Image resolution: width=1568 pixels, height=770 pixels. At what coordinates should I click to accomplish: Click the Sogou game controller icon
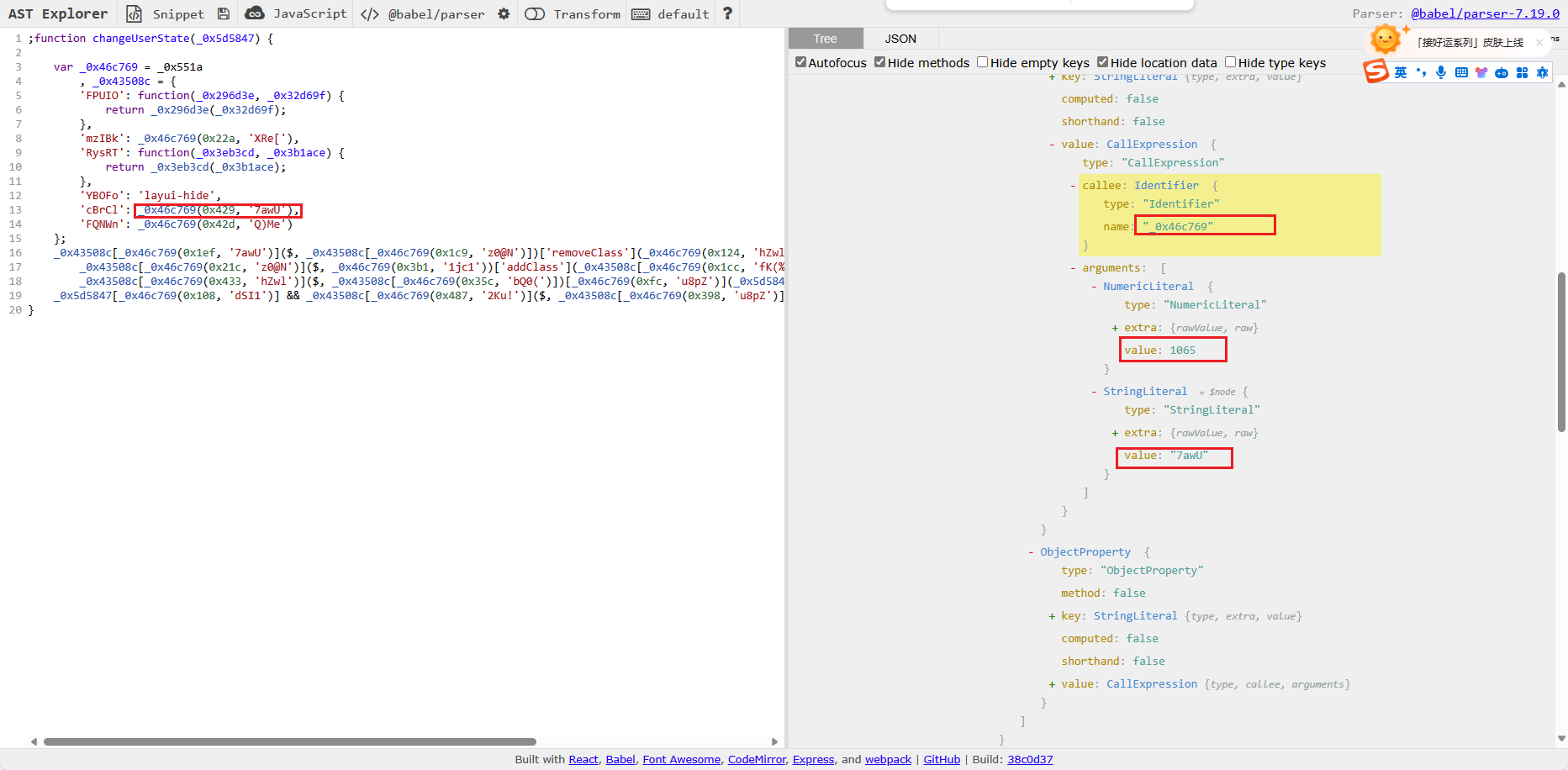1502,72
